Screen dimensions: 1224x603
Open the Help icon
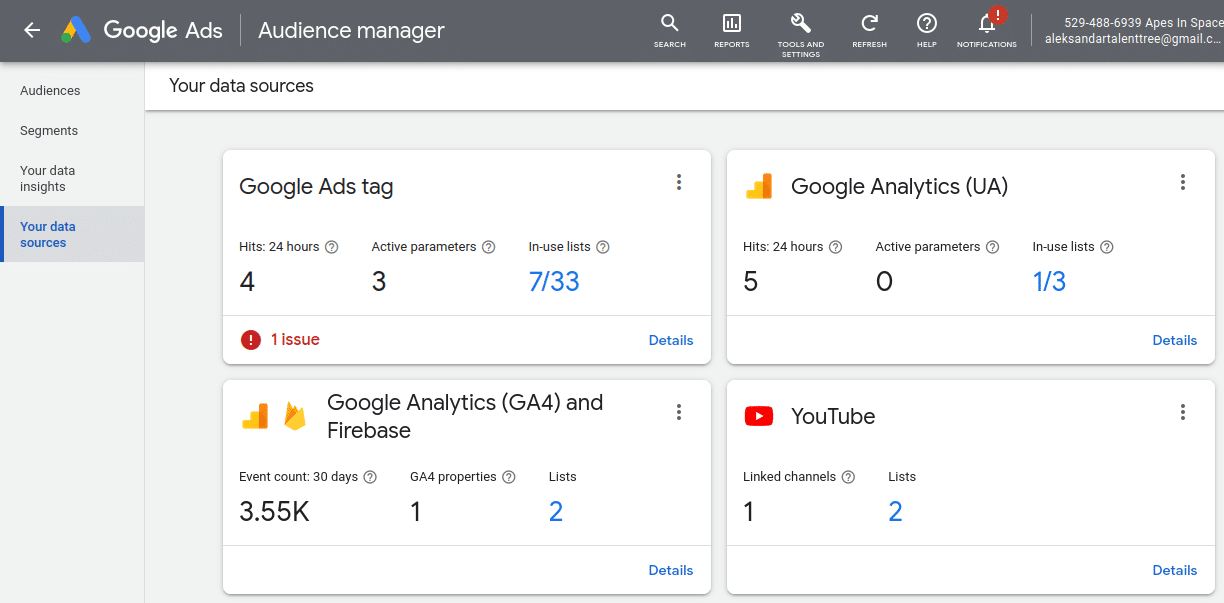(x=926, y=25)
